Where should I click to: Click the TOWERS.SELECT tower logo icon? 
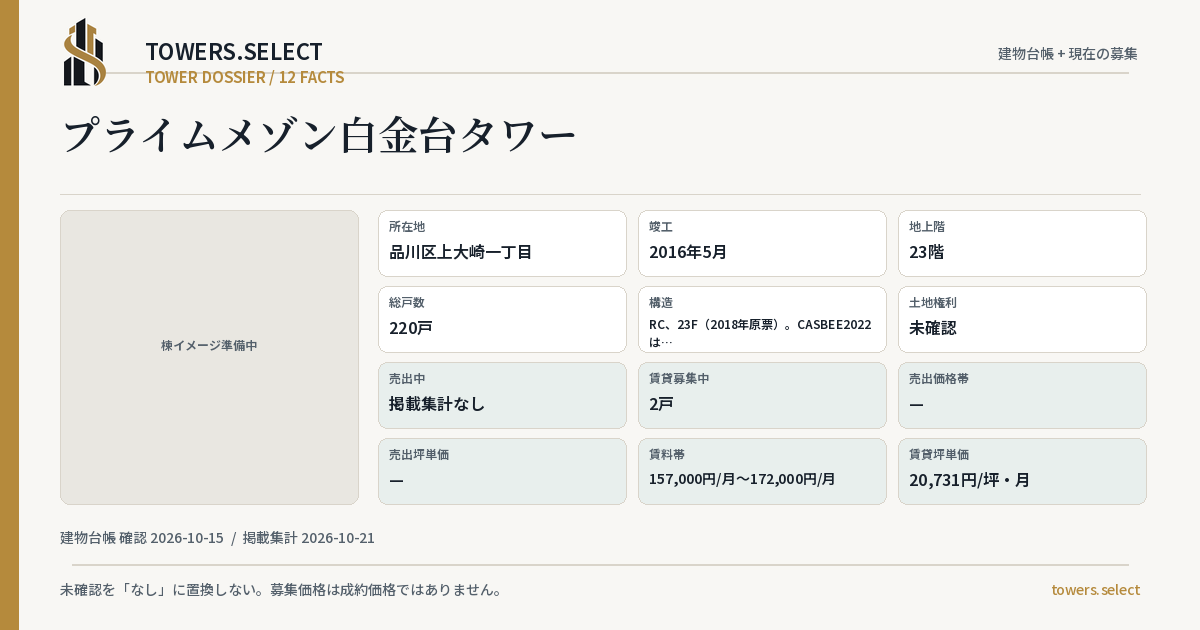[85, 52]
